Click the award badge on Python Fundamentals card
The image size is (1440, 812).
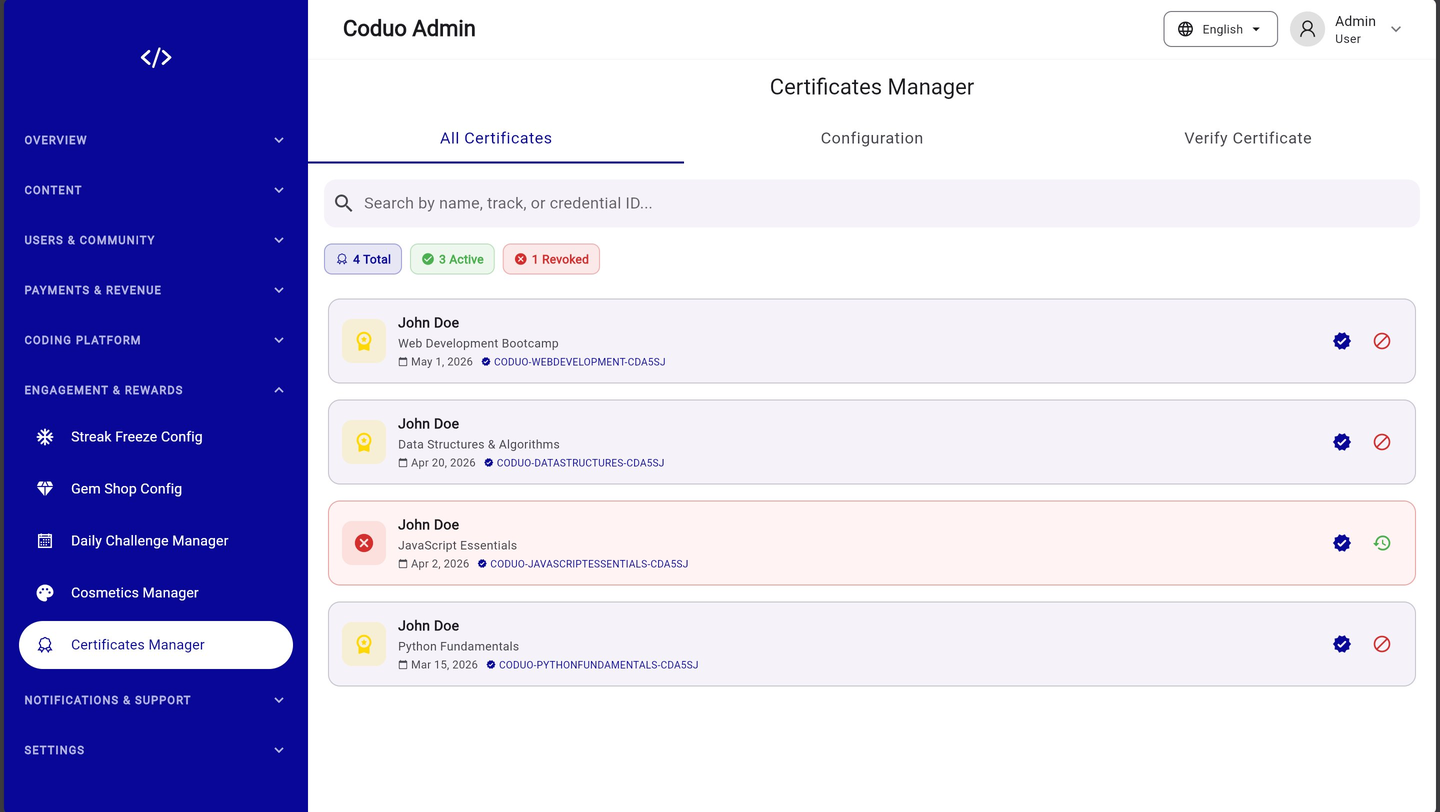[364, 644]
